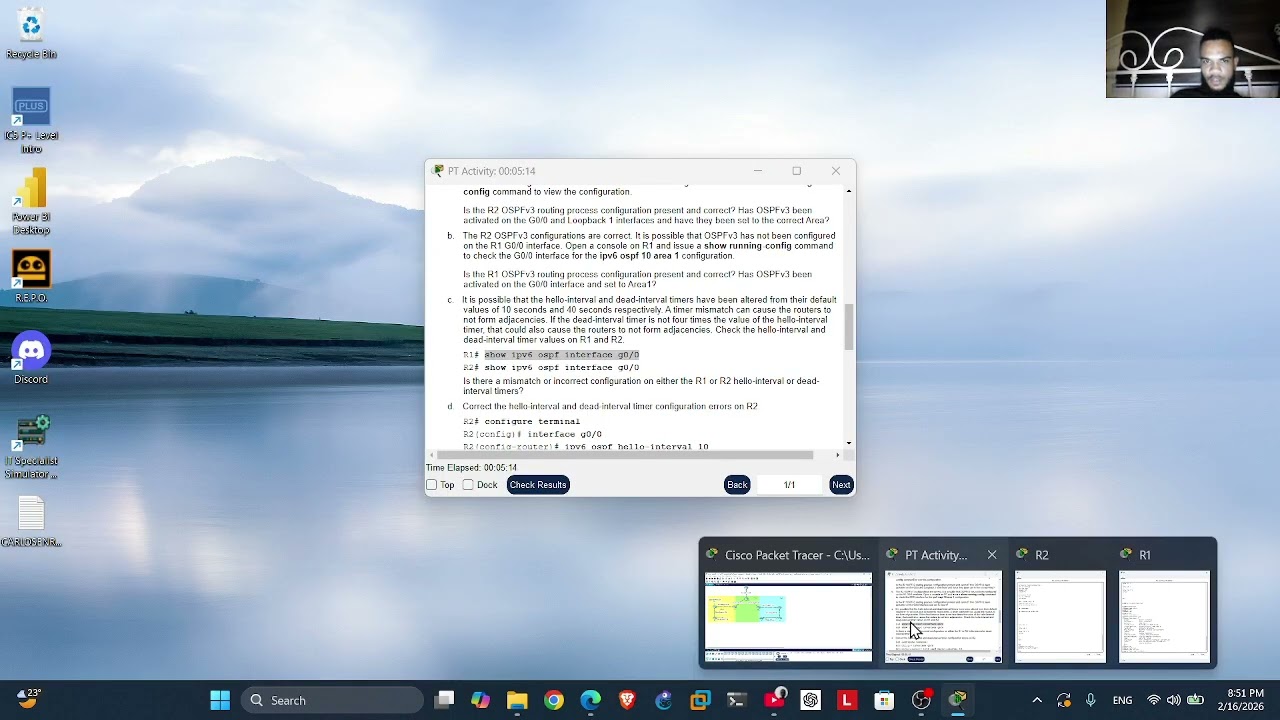Open the IC3 Level Intro desktop shortcut
Viewport: 1280px width, 720px height.
tap(31, 121)
